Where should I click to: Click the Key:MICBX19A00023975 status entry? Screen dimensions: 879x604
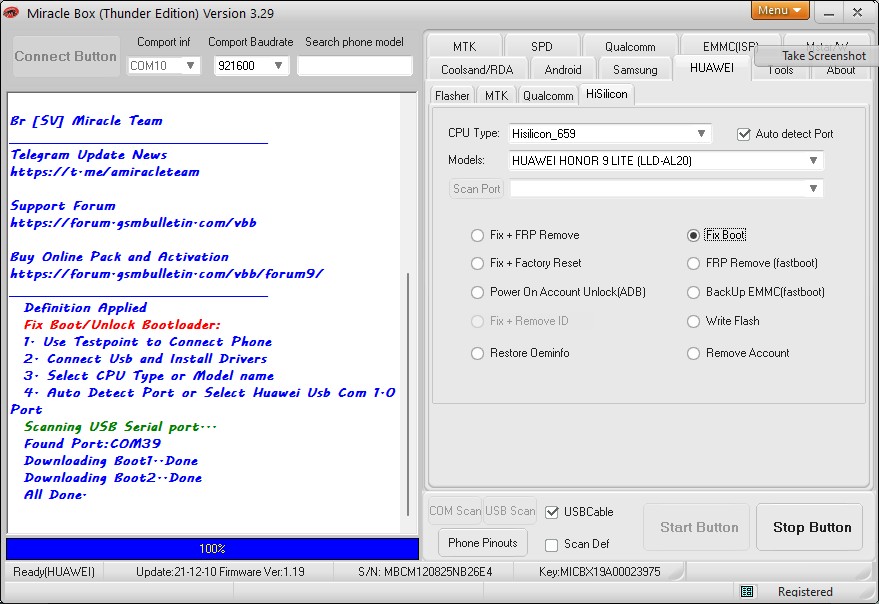click(x=599, y=572)
